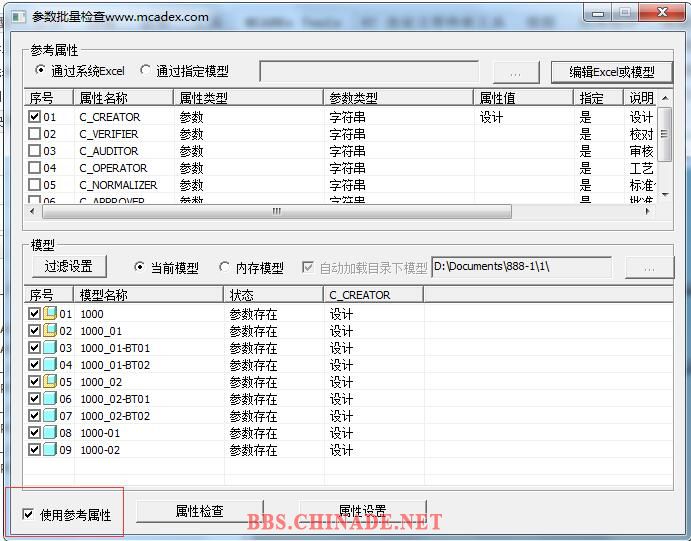Image resolution: width=691 pixels, height=541 pixels.
Task: Uncheck model 1000_01 row checkbox
Action: pyautogui.click(x=34, y=330)
